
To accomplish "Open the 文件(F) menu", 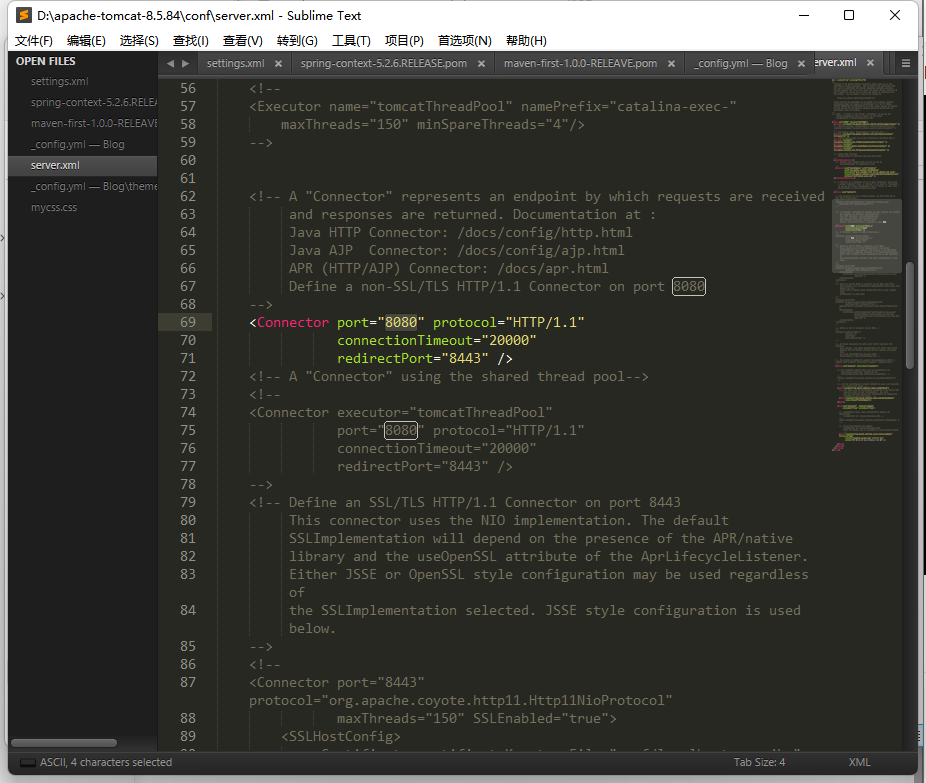I will pyautogui.click(x=34, y=41).
